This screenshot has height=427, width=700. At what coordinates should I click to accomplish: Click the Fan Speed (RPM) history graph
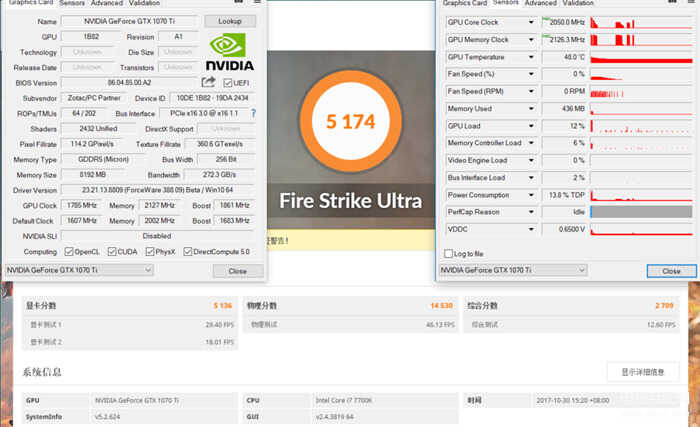click(641, 92)
